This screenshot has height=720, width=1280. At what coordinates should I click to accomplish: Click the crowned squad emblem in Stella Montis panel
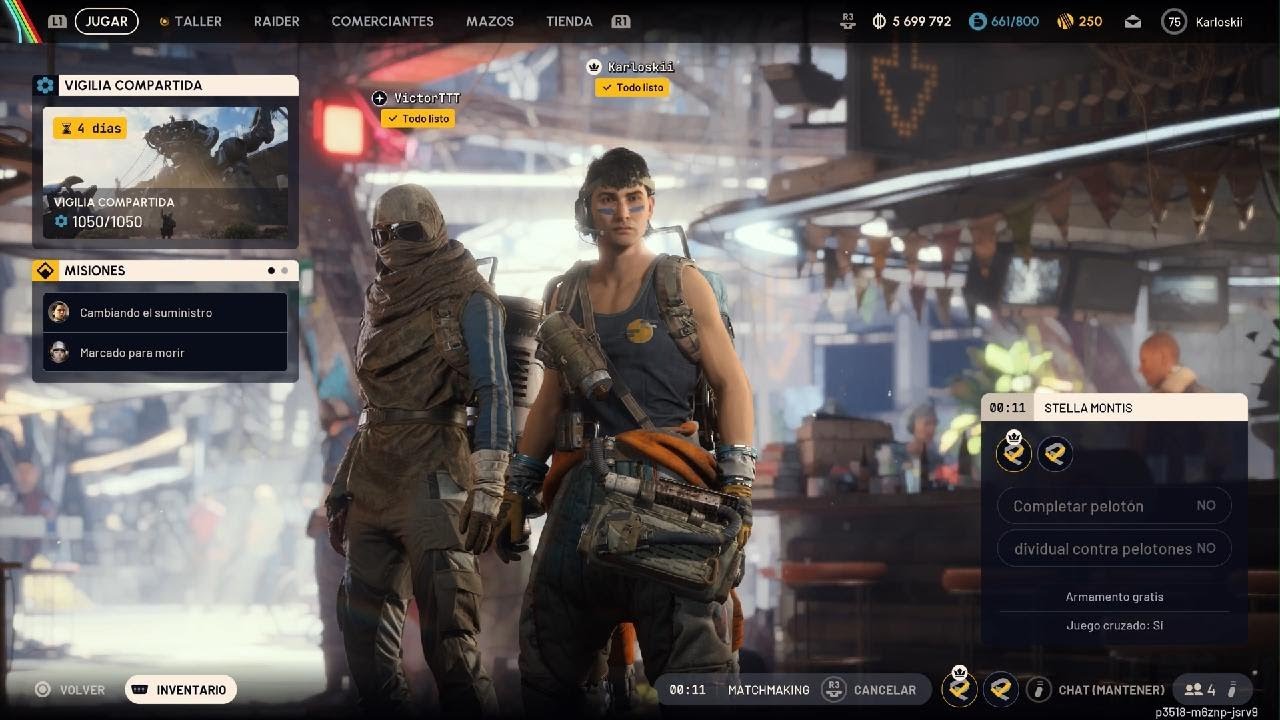point(1015,454)
